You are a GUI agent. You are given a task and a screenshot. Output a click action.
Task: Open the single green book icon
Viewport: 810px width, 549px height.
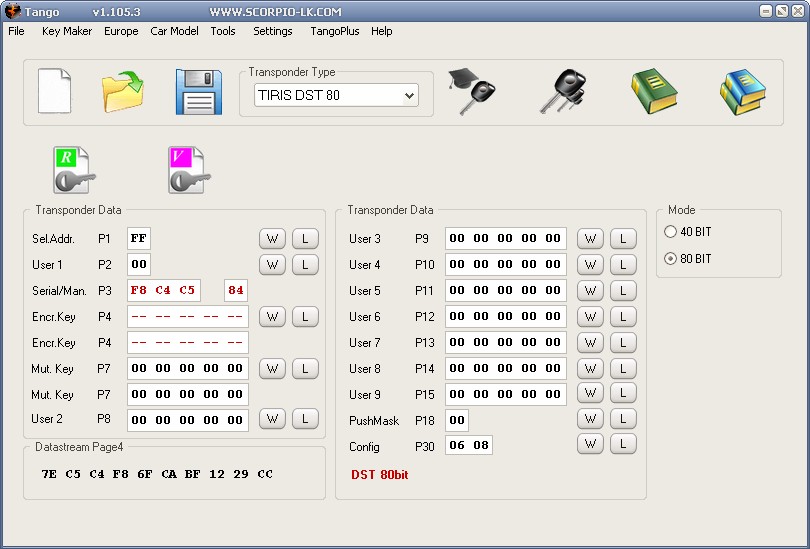tap(654, 91)
